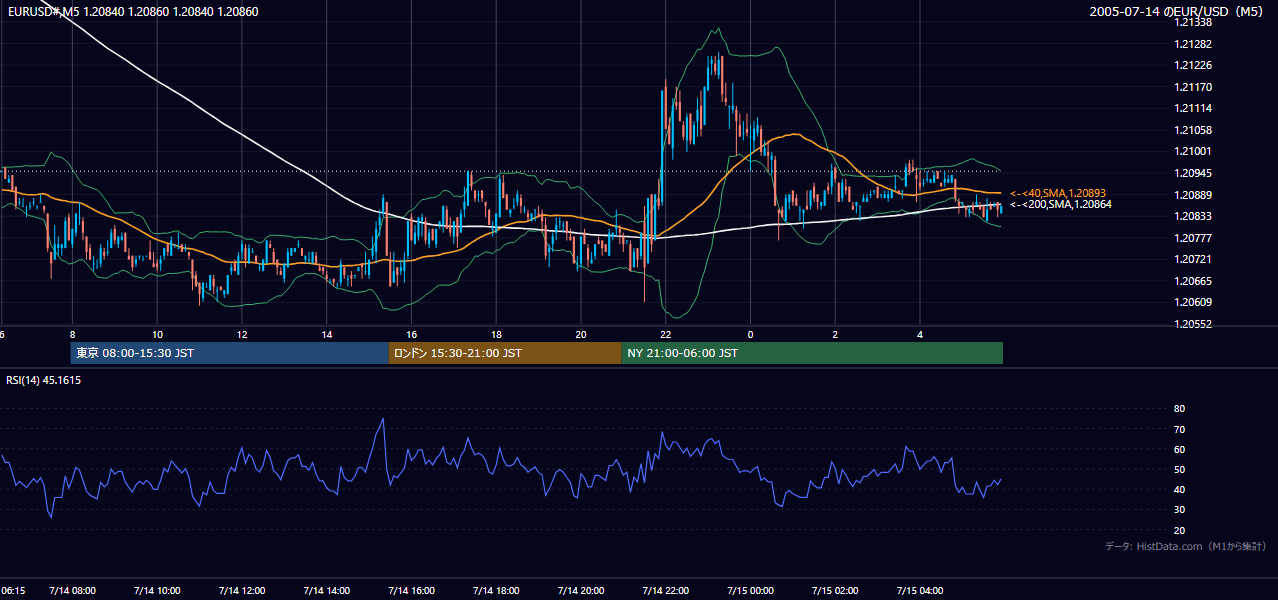Click the hour label 8 under the chart
This screenshot has width=1278, height=600.
click(72, 335)
